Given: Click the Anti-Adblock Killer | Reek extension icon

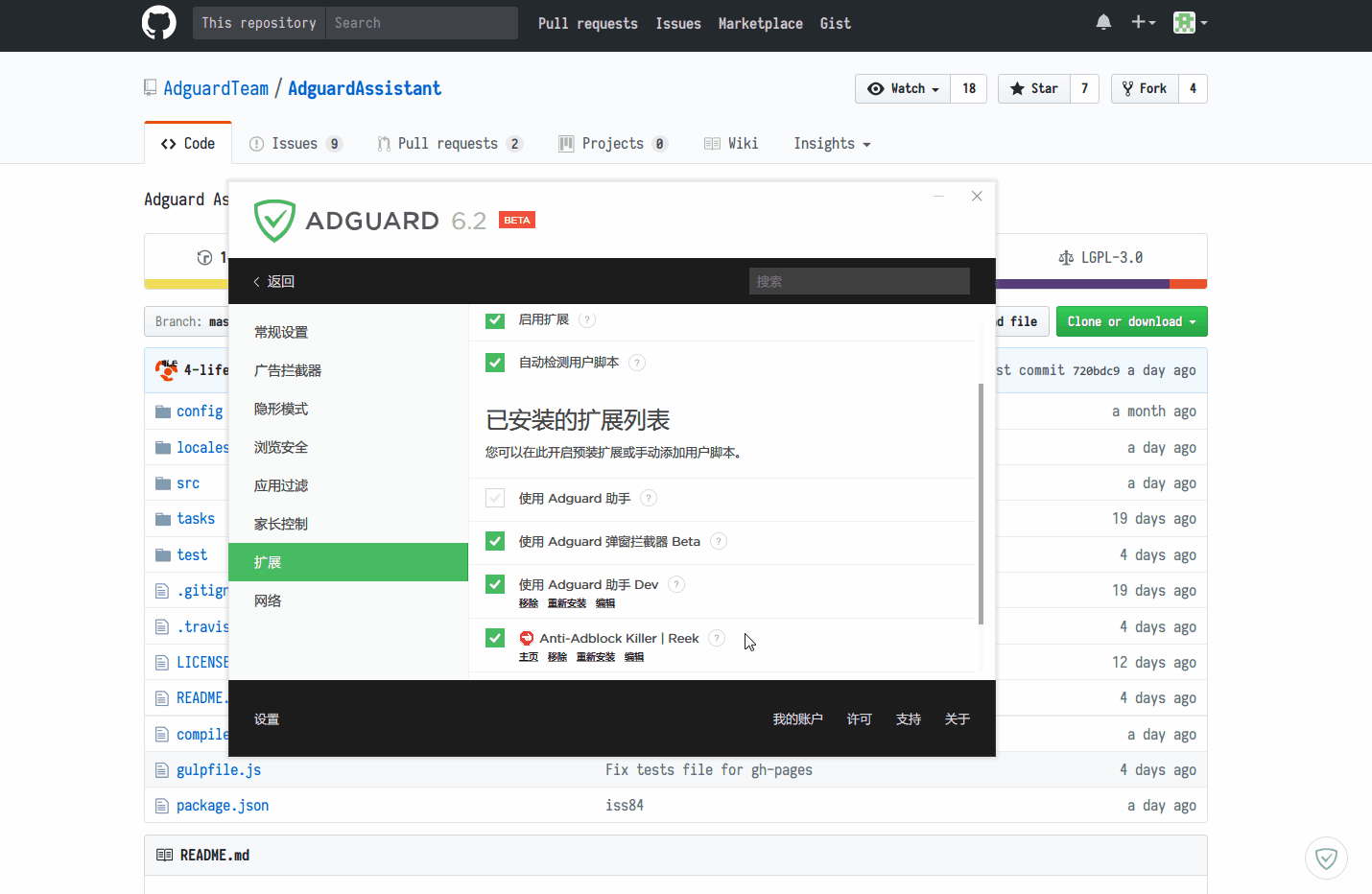Looking at the screenshot, I should 526,637.
